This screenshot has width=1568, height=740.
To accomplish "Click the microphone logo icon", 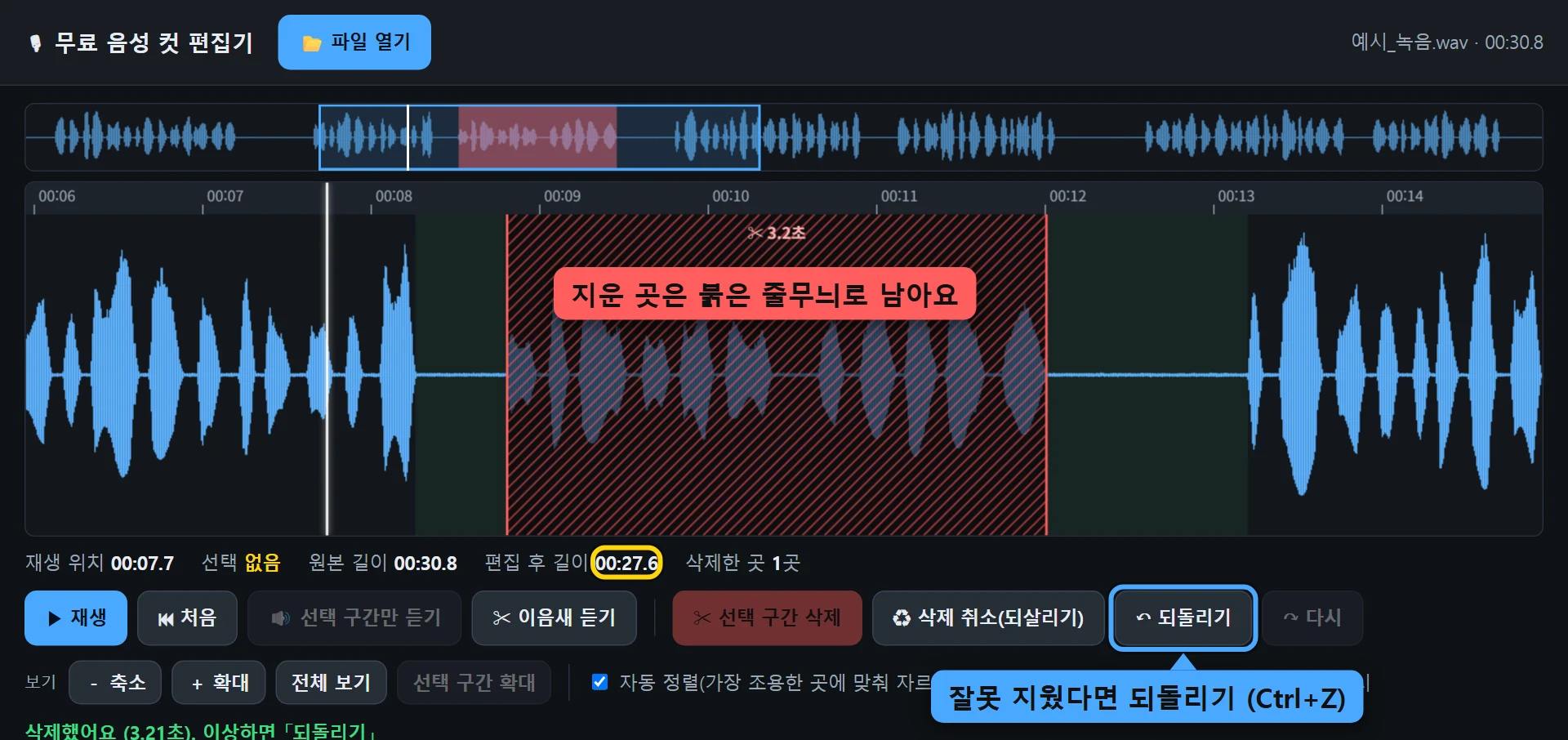I will tap(35, 42).
